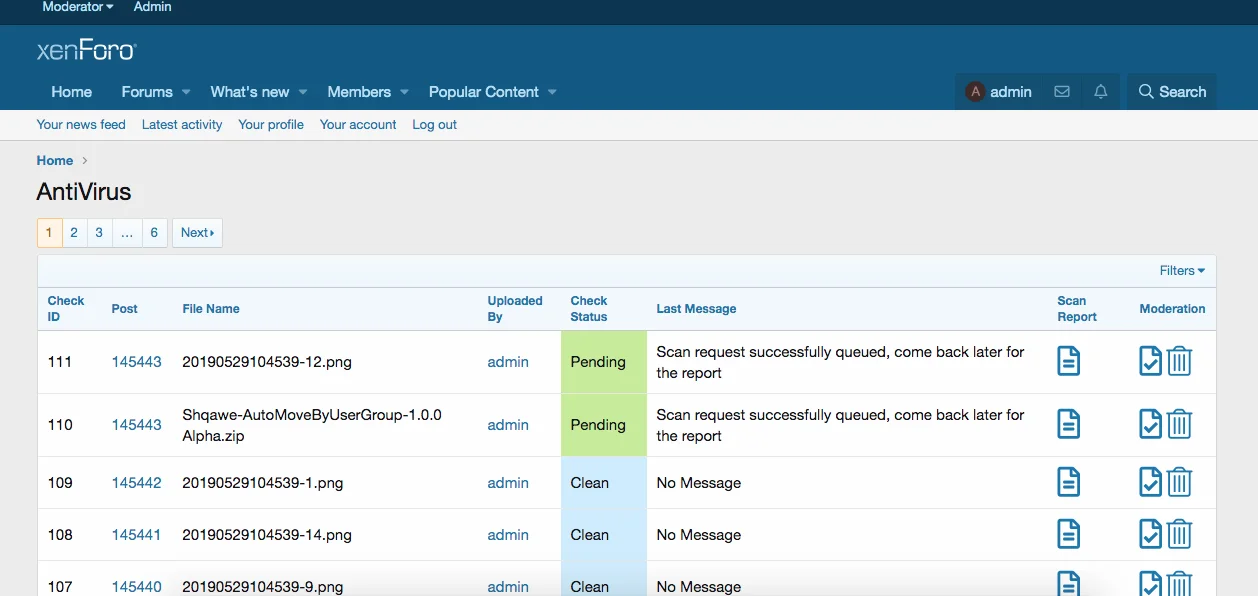Open the Moderator dropdown menu

(78, 7)
